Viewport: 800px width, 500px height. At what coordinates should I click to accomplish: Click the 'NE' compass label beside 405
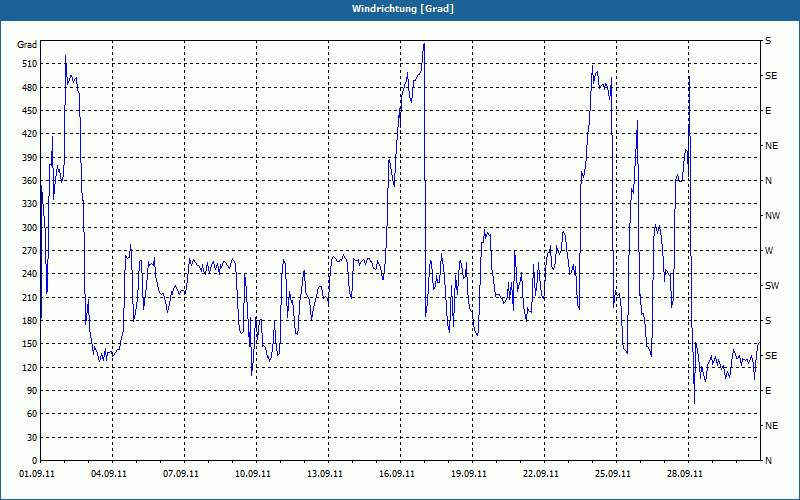click(771, 146)
